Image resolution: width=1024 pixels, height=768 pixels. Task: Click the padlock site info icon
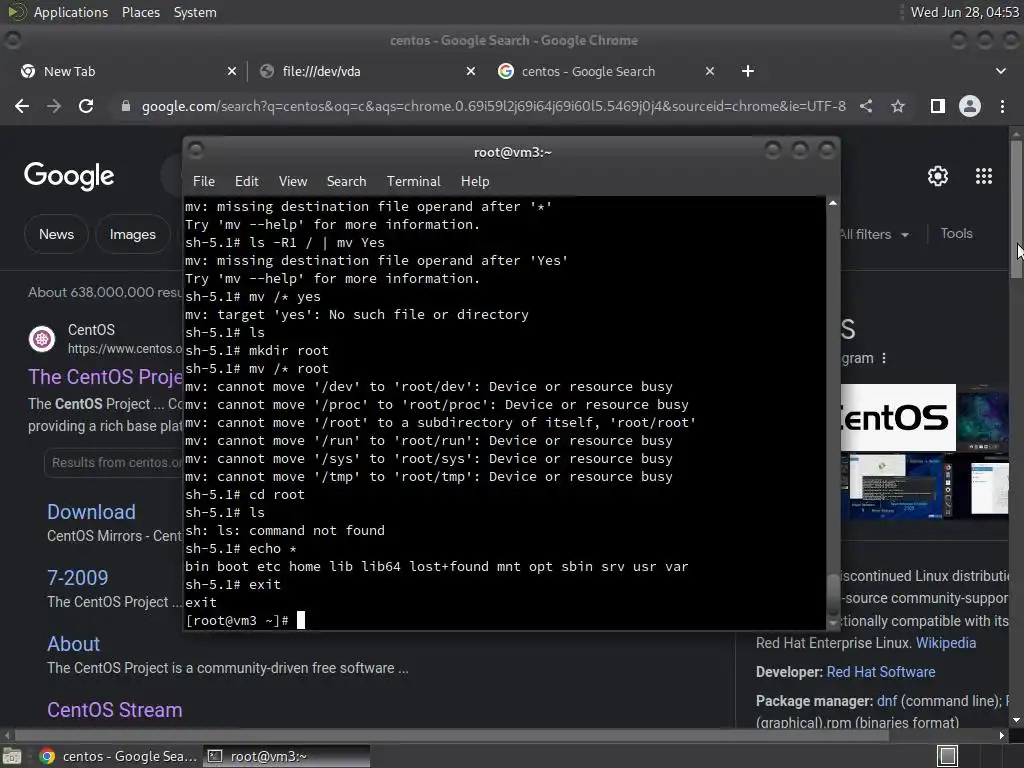pyautogui.click(x=126, y=106)
